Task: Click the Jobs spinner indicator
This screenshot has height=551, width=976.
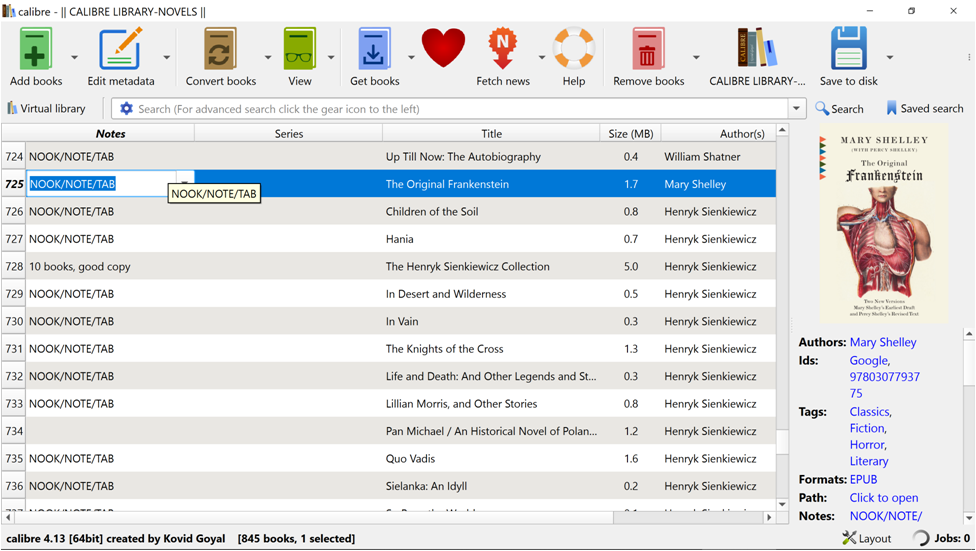Action: click(921, 538)
